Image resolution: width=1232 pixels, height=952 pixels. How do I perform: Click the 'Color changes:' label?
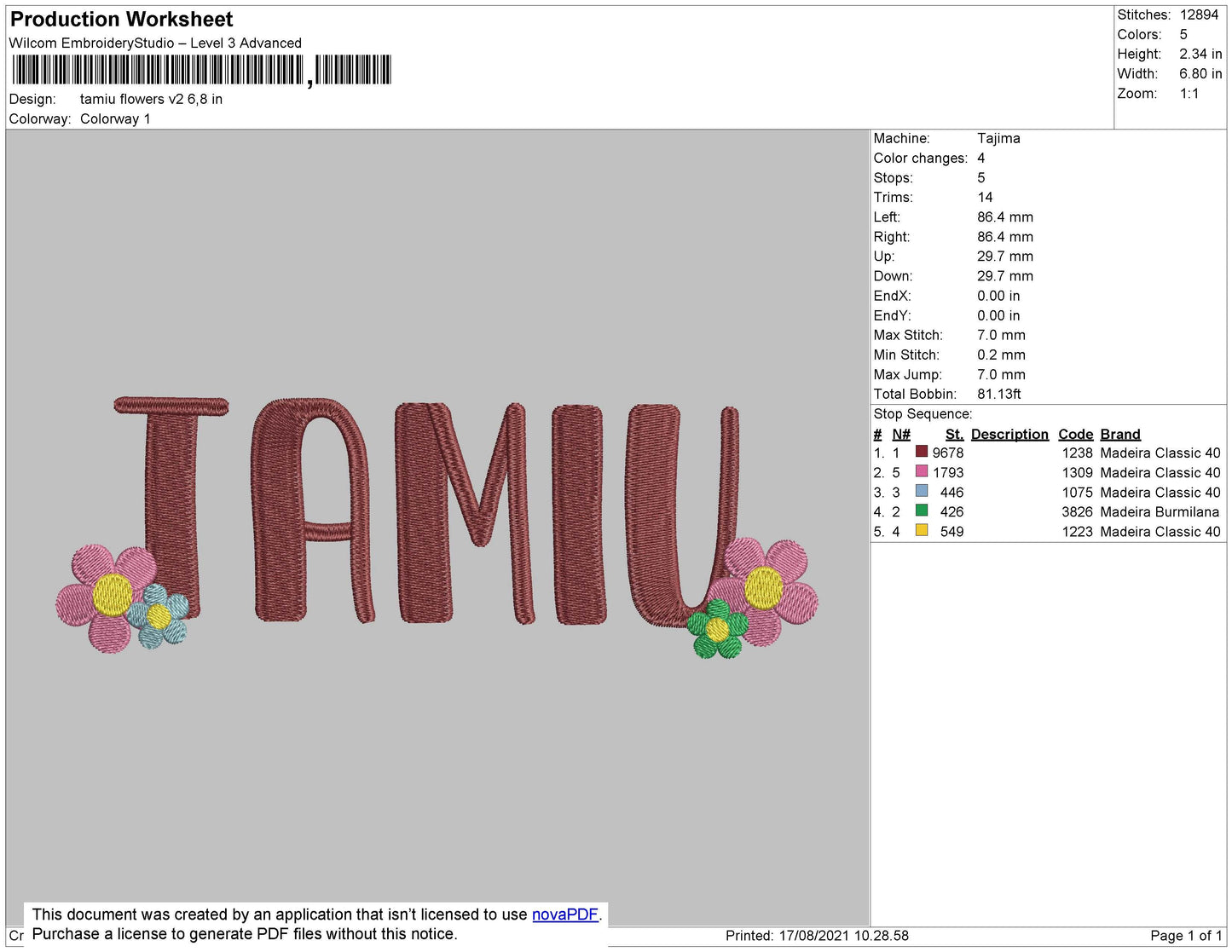pyautogui.click(x=921, y=159)
